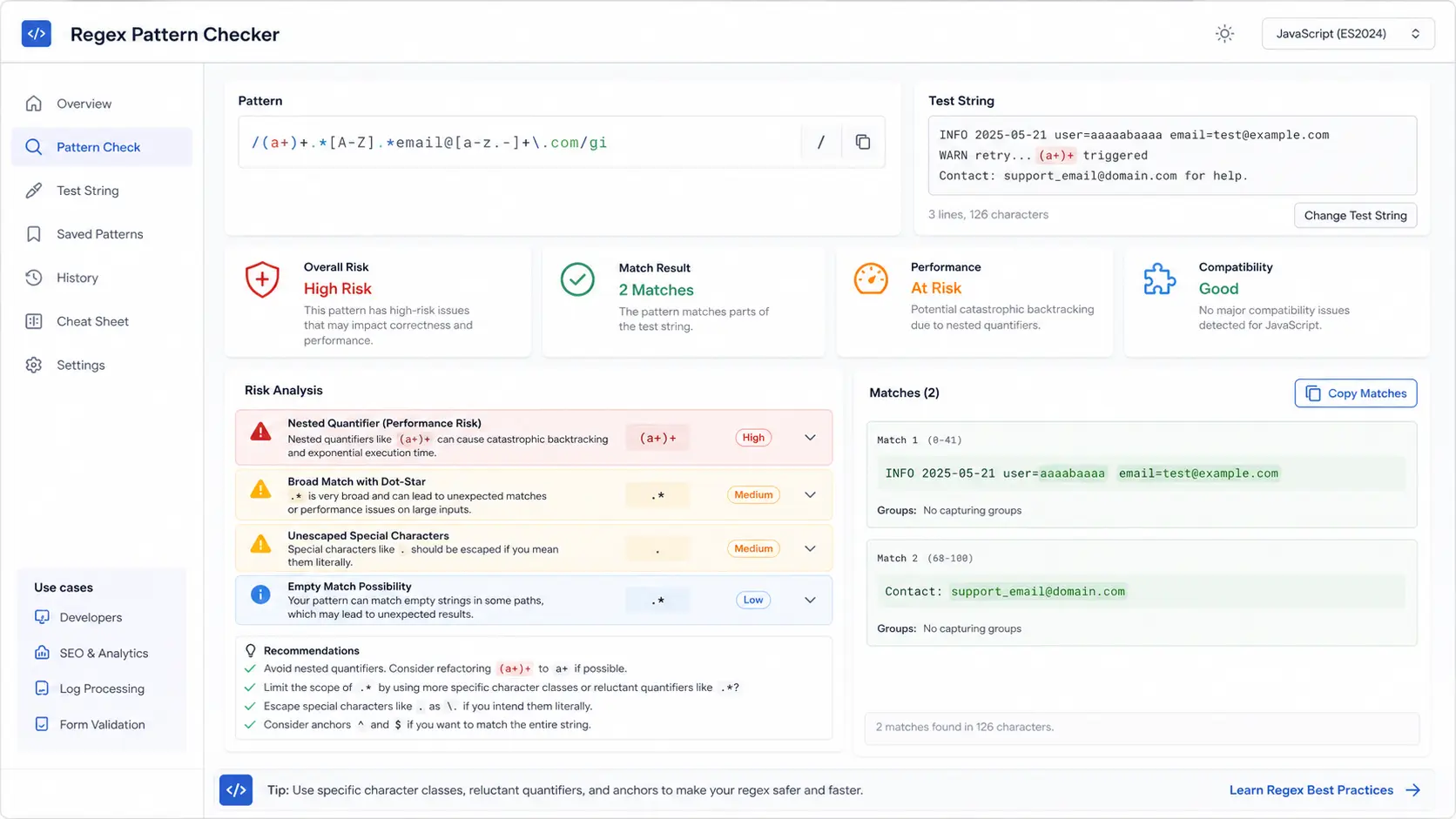The width and height of the screenshot is (1456, 819).
Task: Click the Log Processing document icon
Action: pos(42,688)
